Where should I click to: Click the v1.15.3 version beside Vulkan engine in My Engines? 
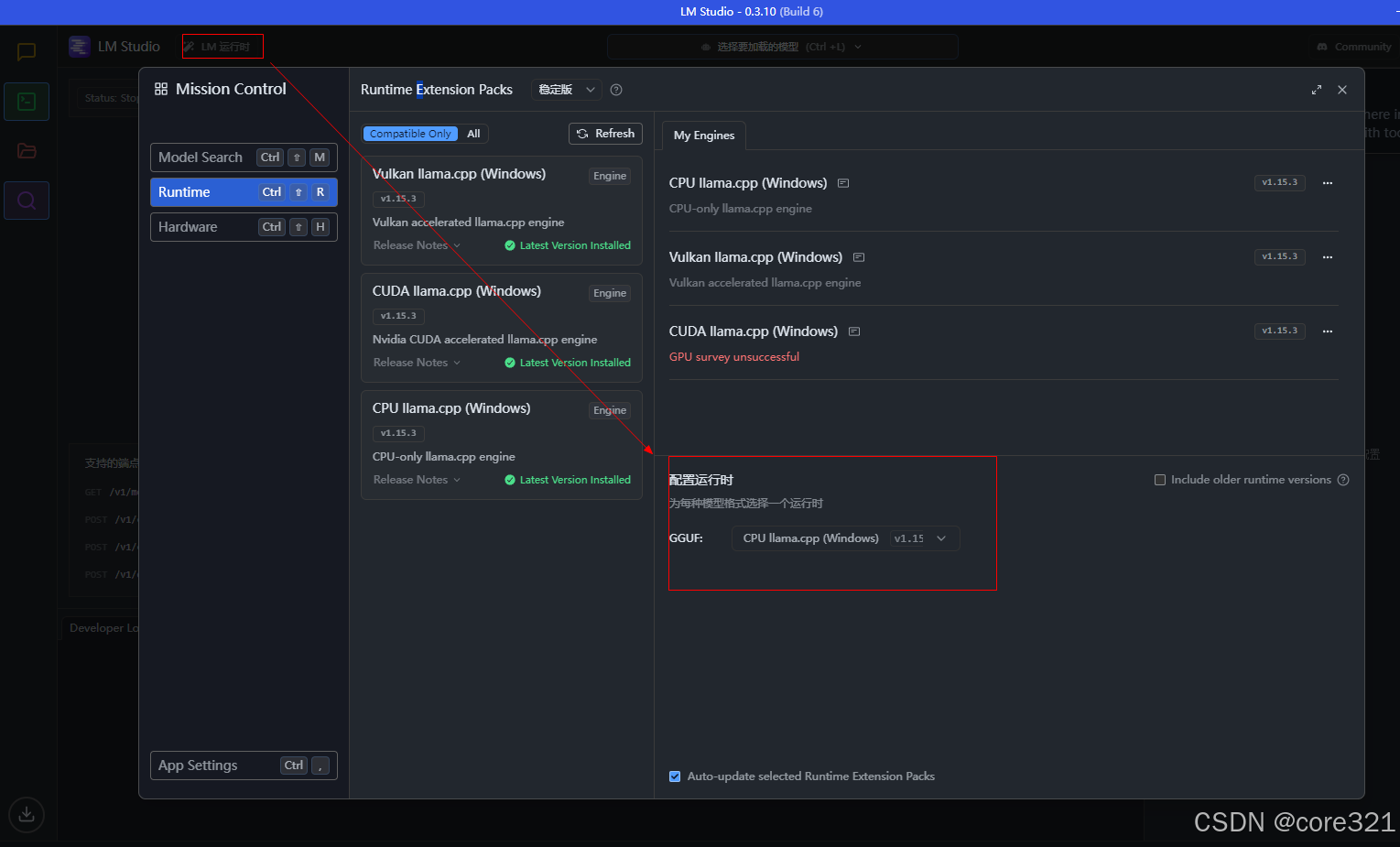click(x=1280, y=256)
